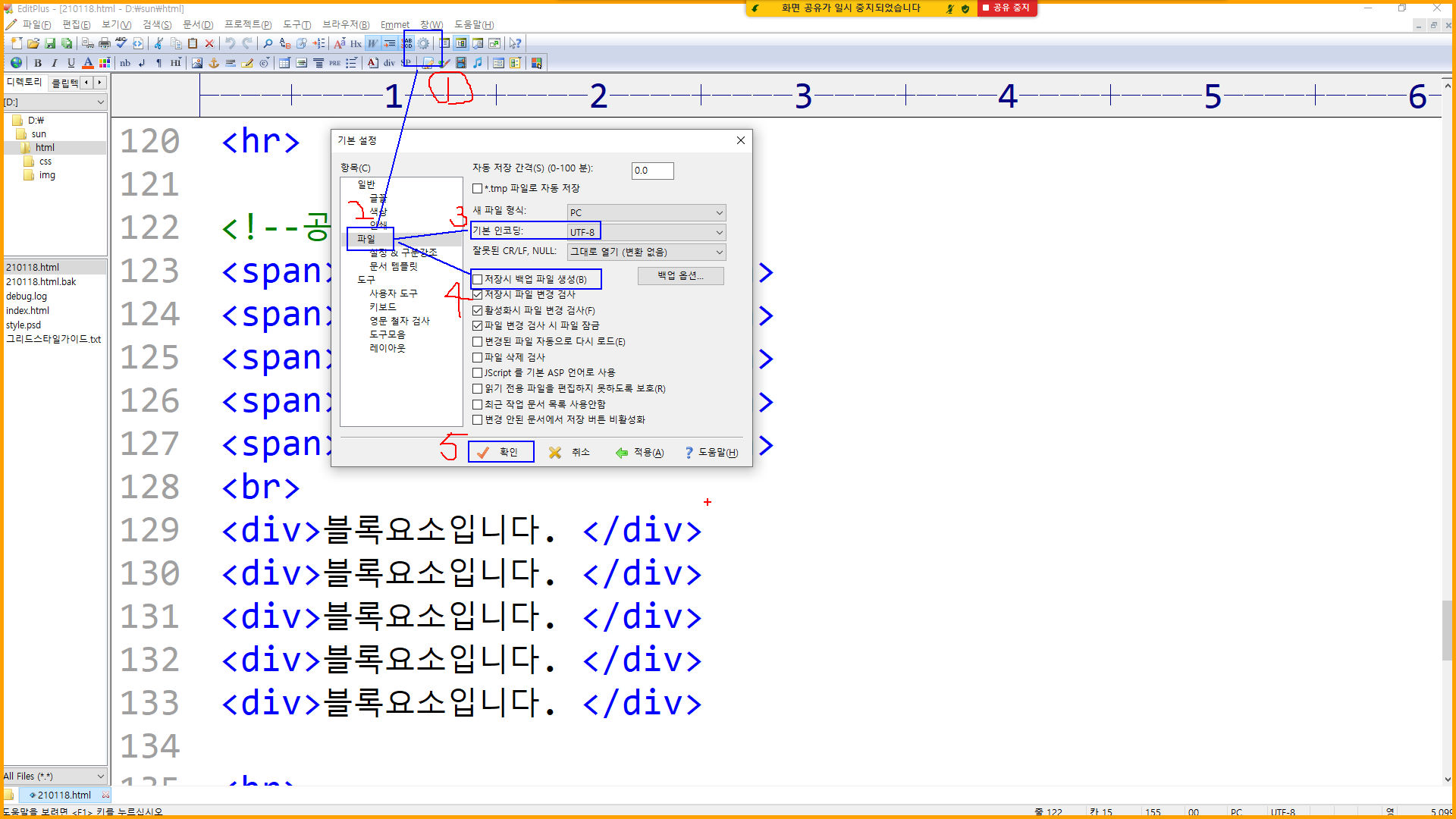Click the anchor HTML toolbar icon
The width and height of the screenshot is (1456, 819).
[x=214, y=63]
